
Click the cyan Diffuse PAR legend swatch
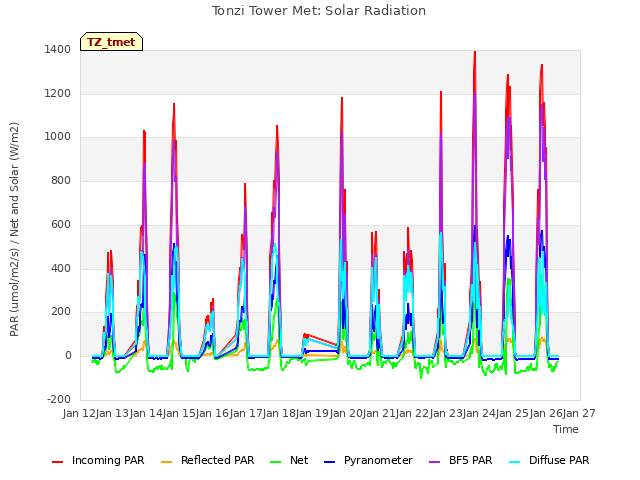(515, 462)
